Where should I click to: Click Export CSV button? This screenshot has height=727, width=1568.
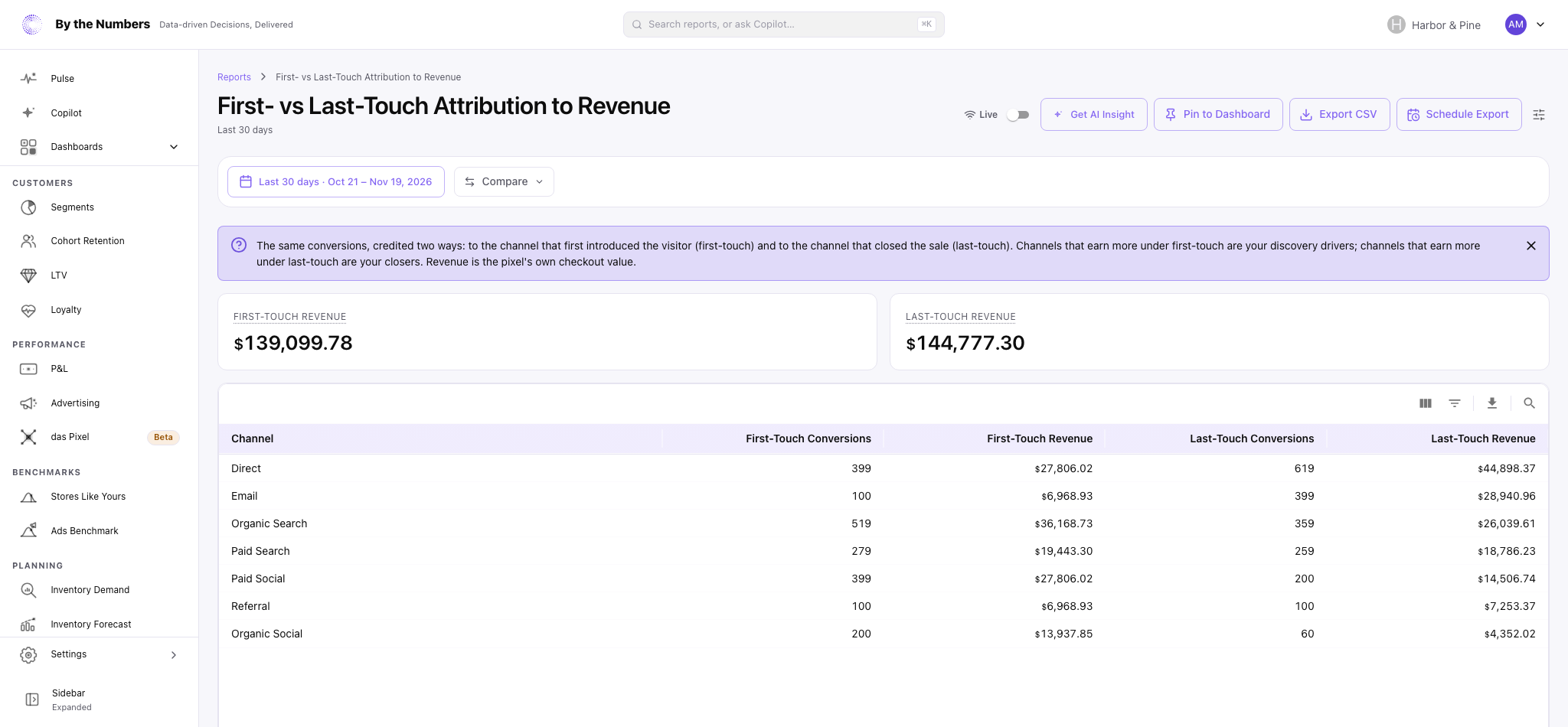tap(1340, 115)
